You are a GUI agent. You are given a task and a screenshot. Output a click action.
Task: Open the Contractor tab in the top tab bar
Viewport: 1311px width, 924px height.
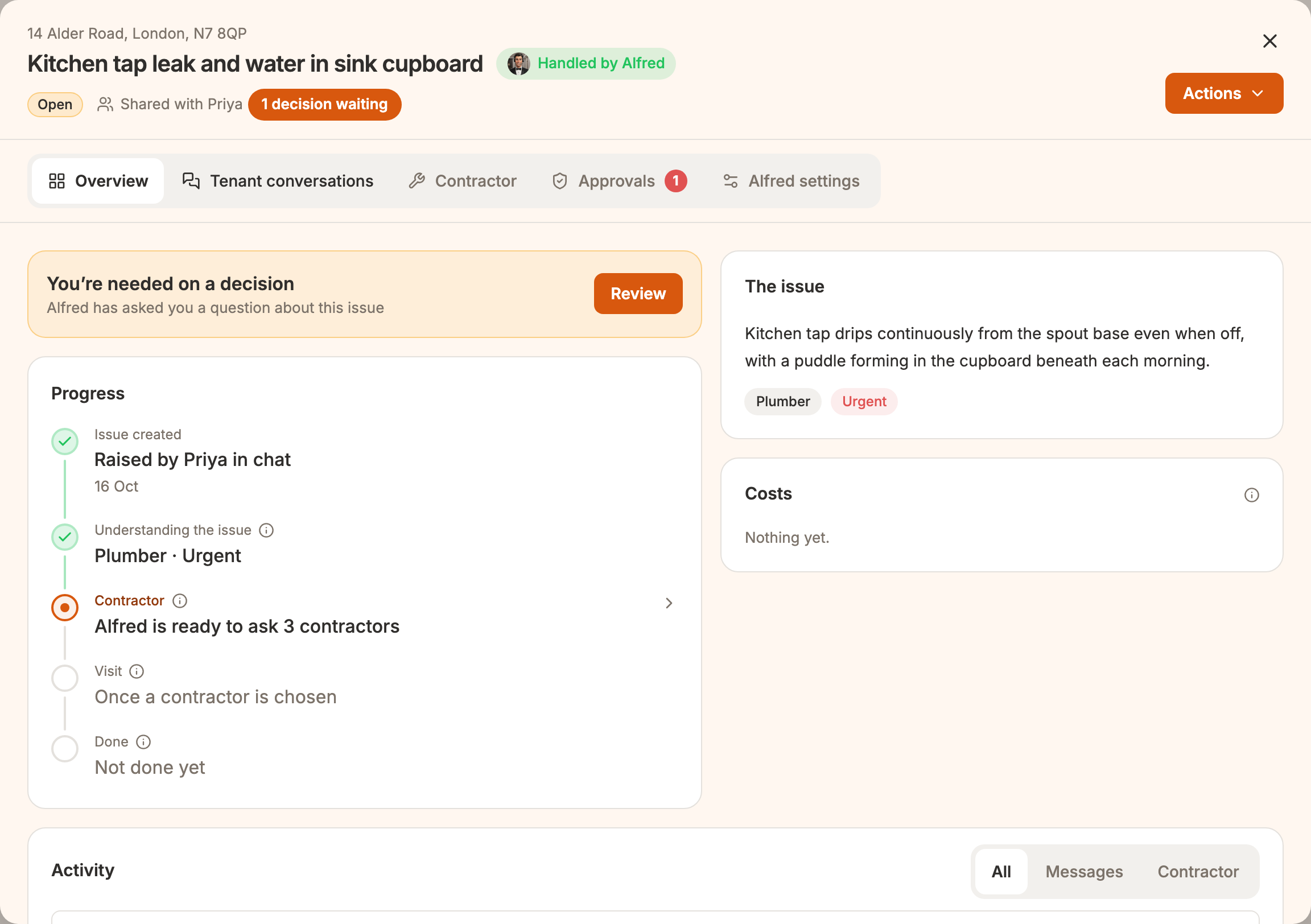pyautogui.click(x=463, y=181)
